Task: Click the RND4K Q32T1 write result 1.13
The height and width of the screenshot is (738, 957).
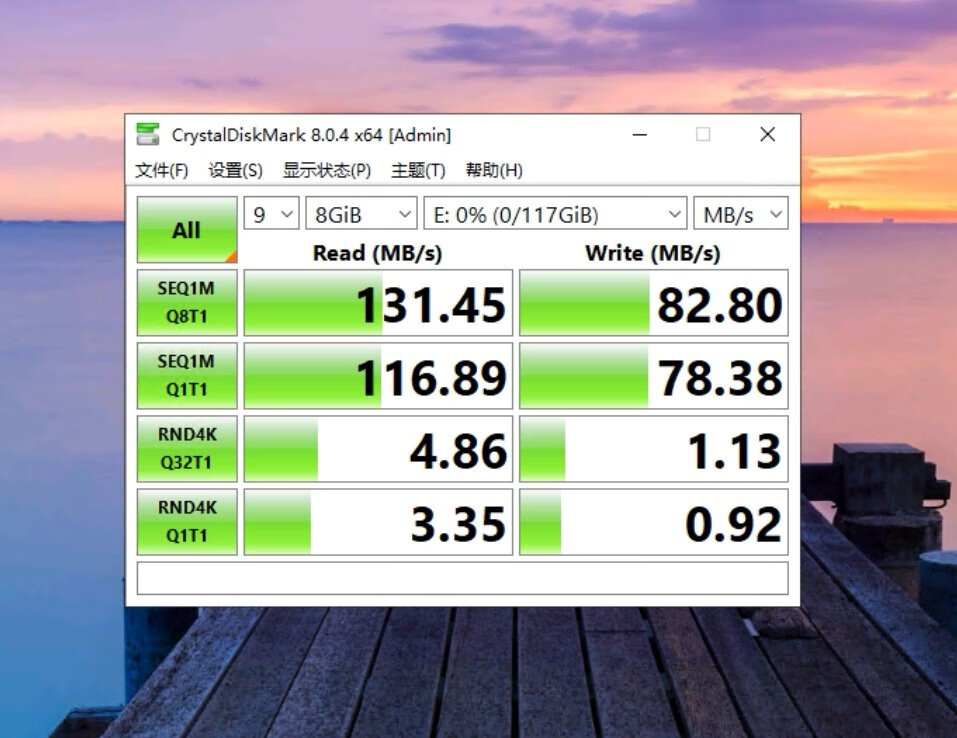Action: [654, 449]
